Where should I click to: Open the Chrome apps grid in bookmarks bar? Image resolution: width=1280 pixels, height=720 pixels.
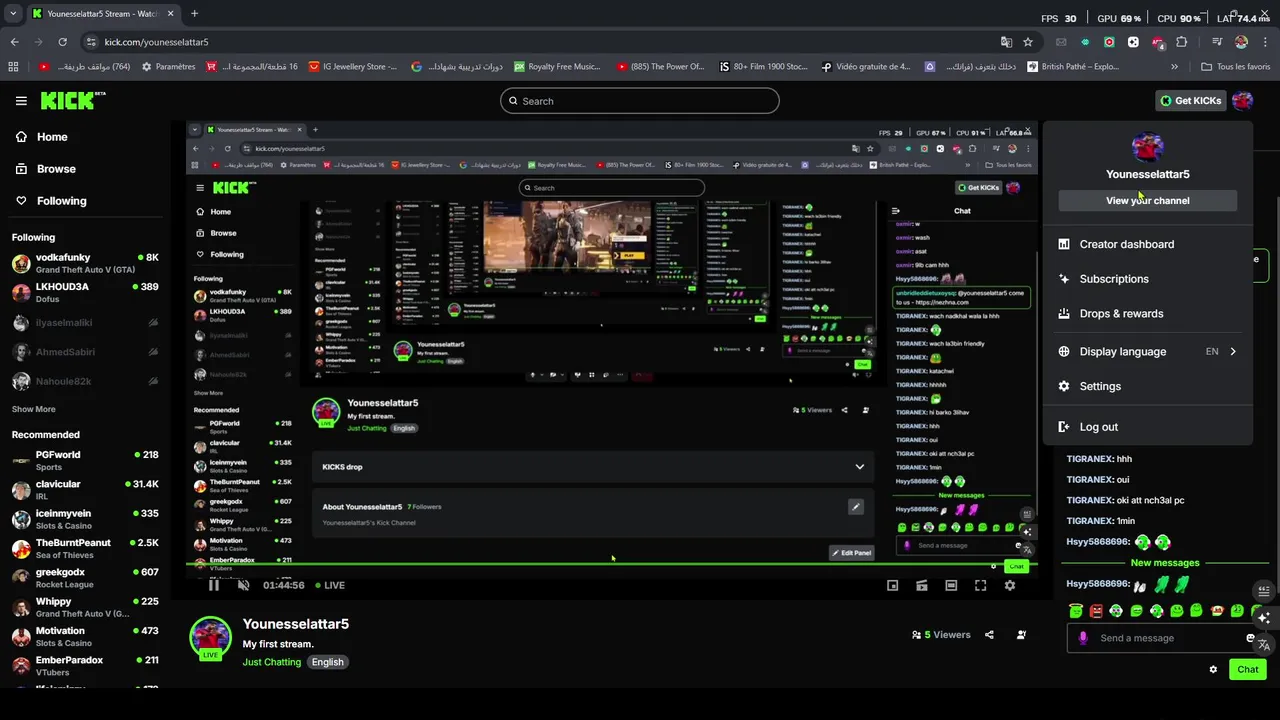tap(13, 67)
